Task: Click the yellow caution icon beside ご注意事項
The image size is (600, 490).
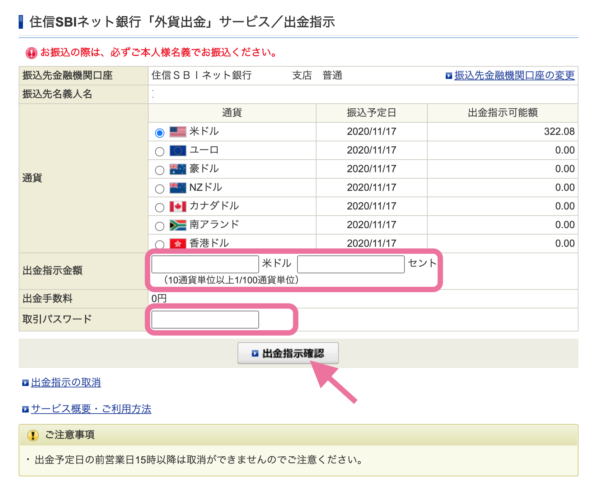Action: [x=33, y=435]
